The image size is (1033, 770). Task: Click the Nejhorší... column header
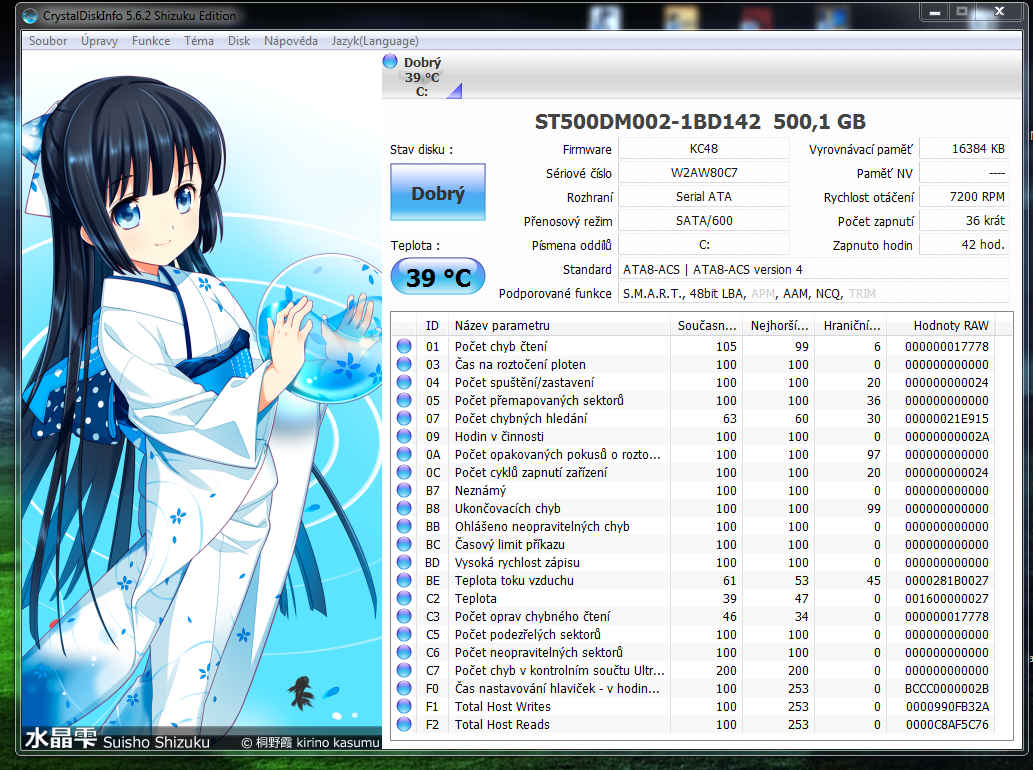coord(779,325)
